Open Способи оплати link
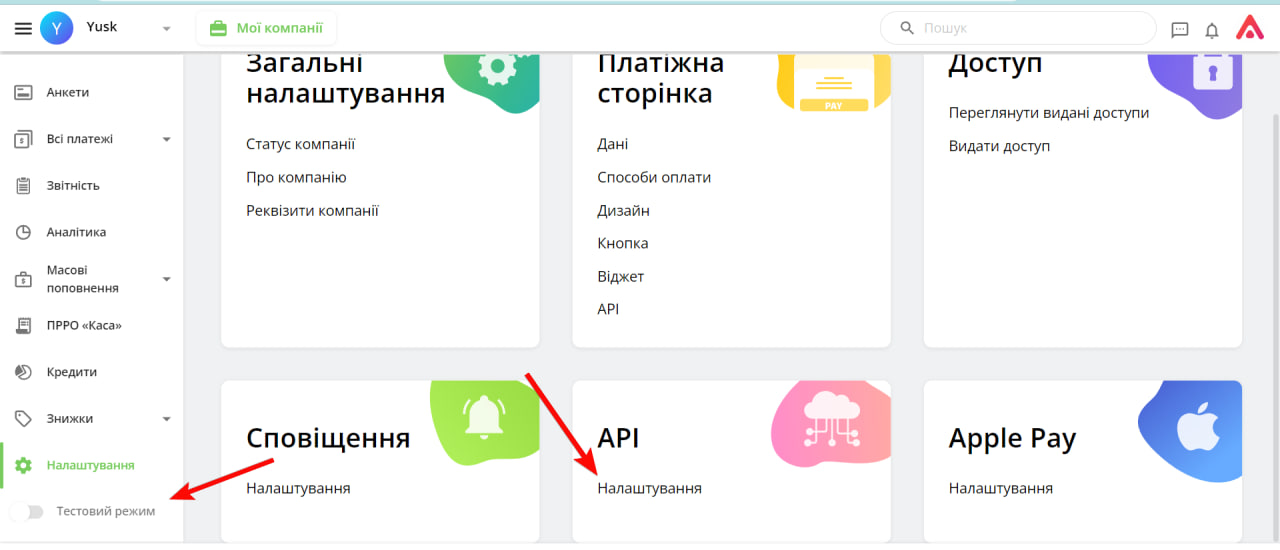The height and width of the screenshot is (550, 1280). click(x=654, y=177)
